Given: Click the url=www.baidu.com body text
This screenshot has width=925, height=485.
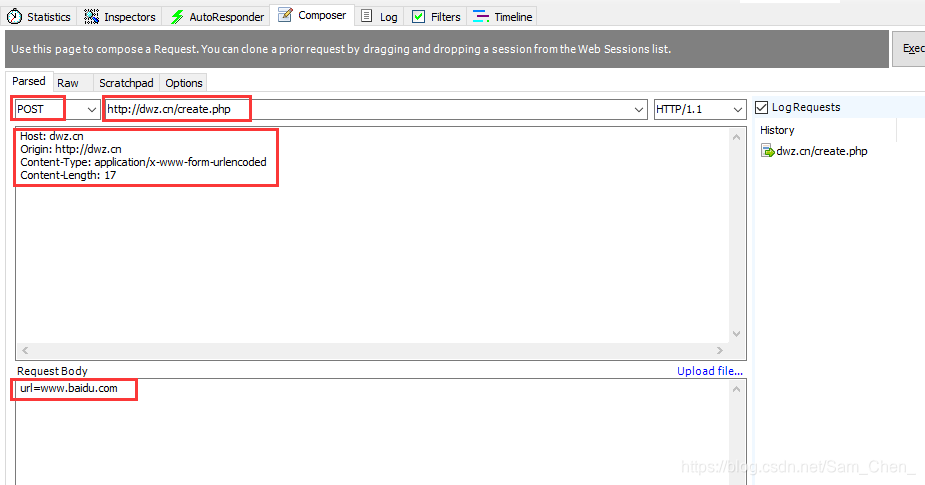Looking at the screenshot, I should [69, 388].
